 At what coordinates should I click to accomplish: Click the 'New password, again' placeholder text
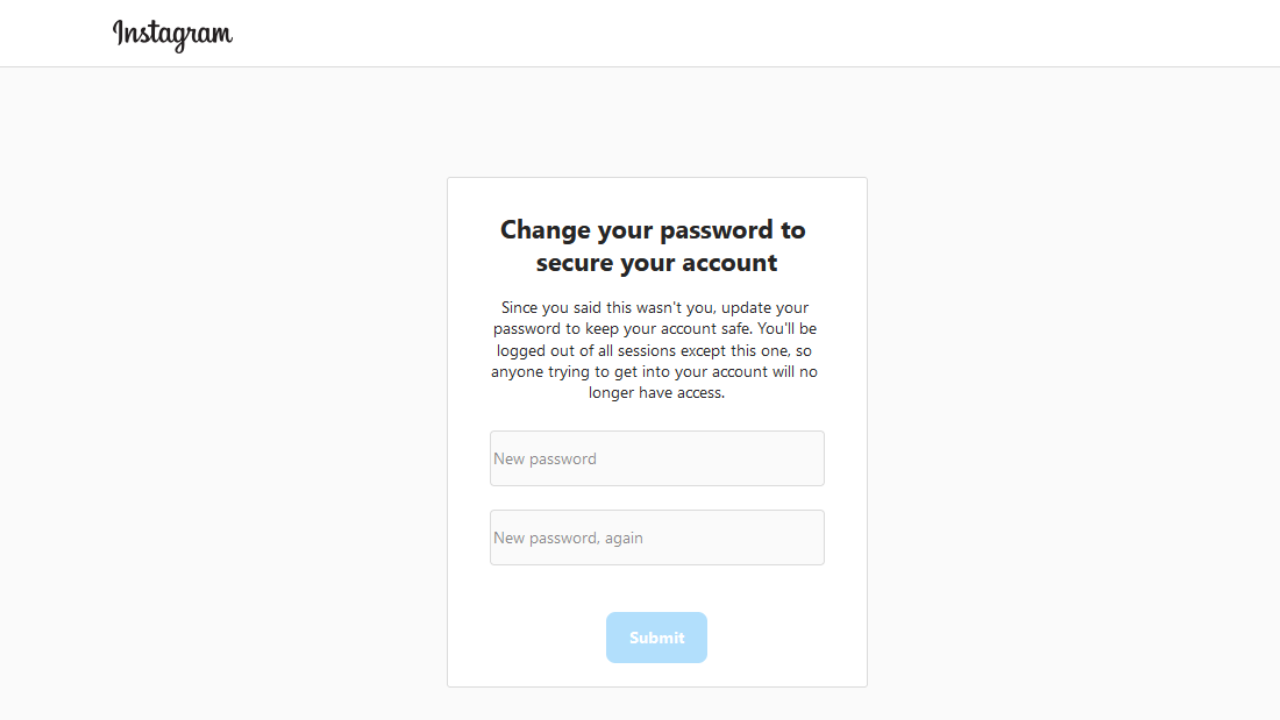568,538
